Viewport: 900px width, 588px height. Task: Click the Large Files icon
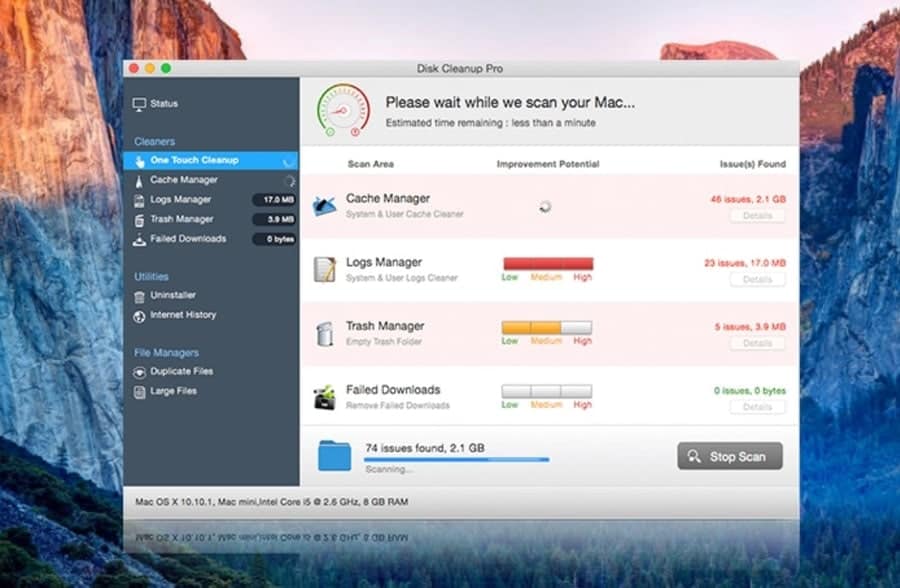(x=139, y=392)
